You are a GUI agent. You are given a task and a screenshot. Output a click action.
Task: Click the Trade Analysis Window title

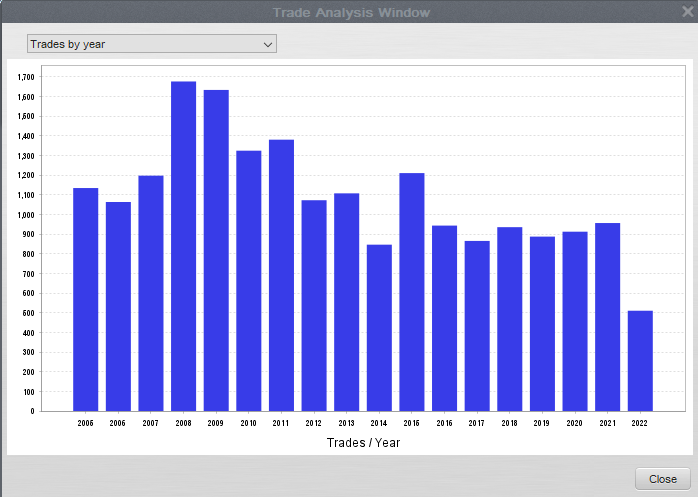click(x=351, y=12)
